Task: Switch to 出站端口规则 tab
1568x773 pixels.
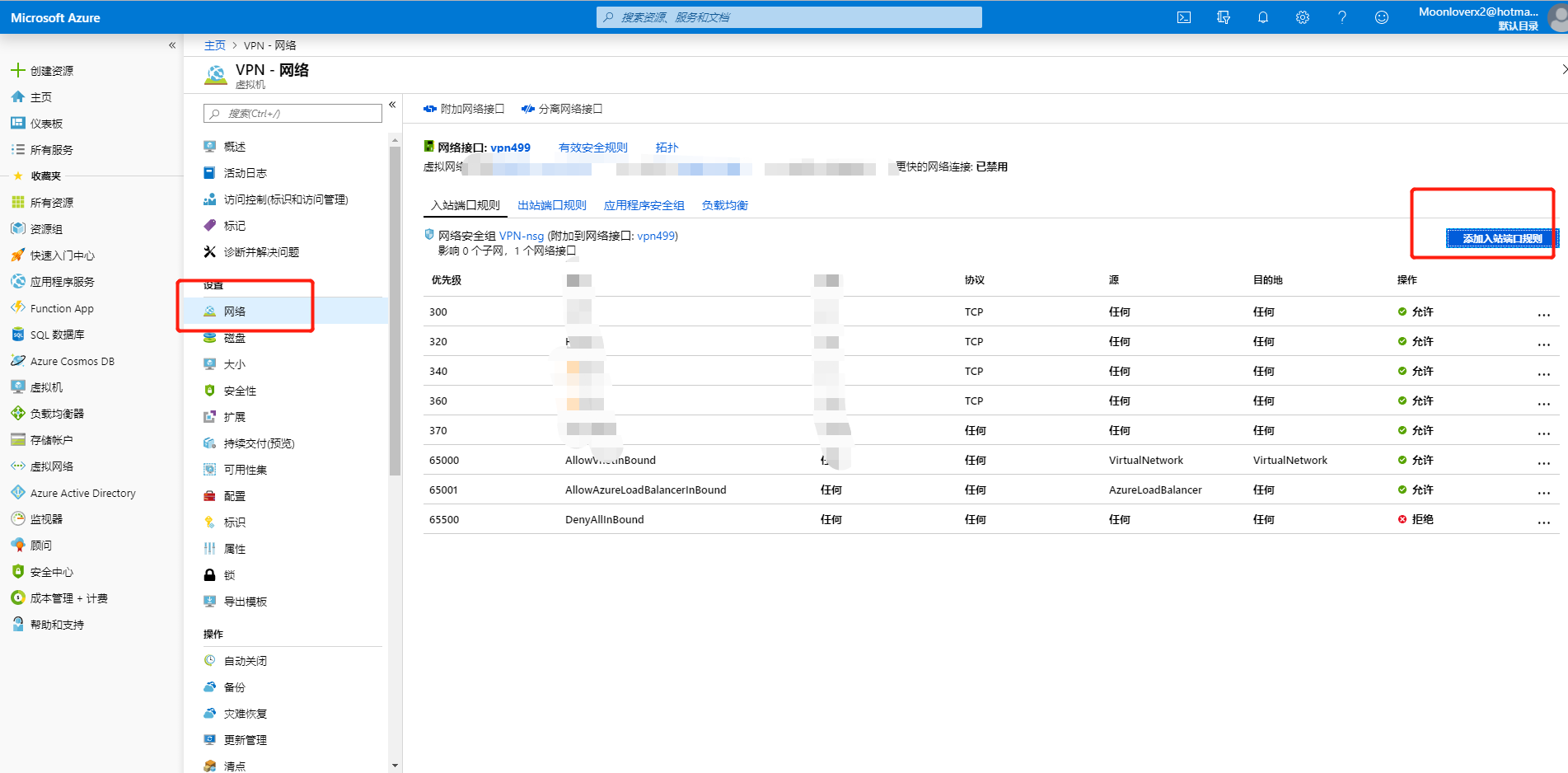Action: pyautogui.click(x=552, y=205)
